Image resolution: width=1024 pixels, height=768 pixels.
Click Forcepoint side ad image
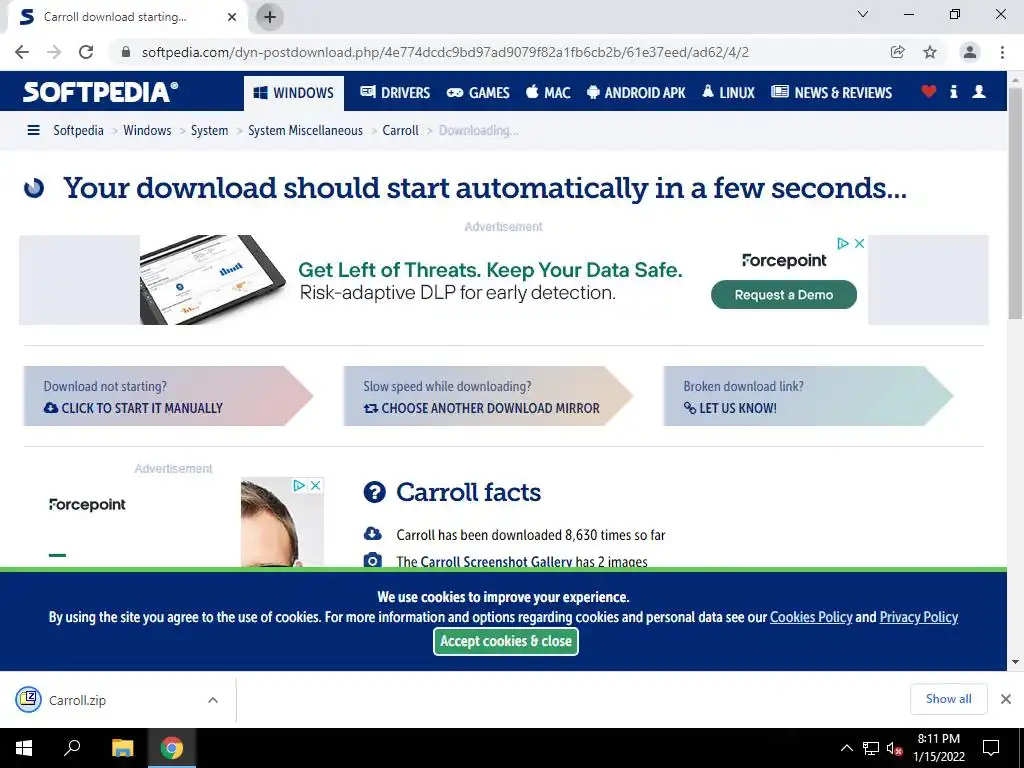pyautogui.click(x=282, y=522)
